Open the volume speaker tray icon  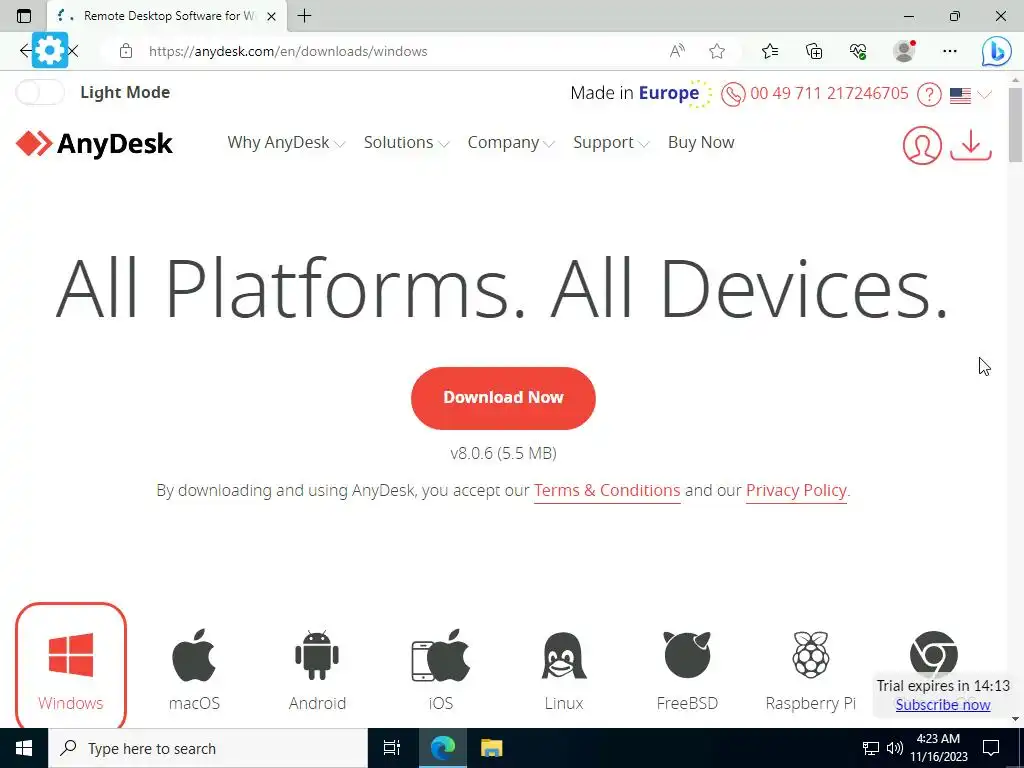894,748
